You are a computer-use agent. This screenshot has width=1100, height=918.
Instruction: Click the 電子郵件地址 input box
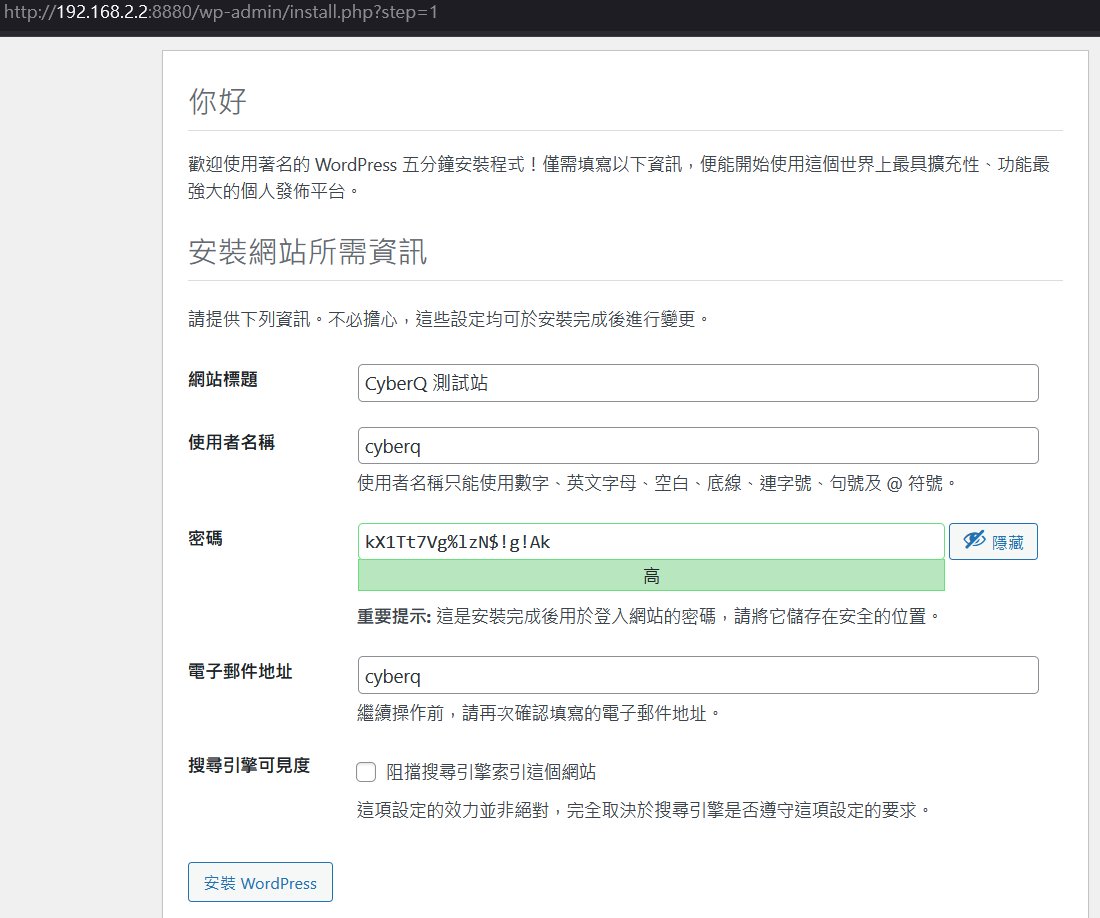697,675
